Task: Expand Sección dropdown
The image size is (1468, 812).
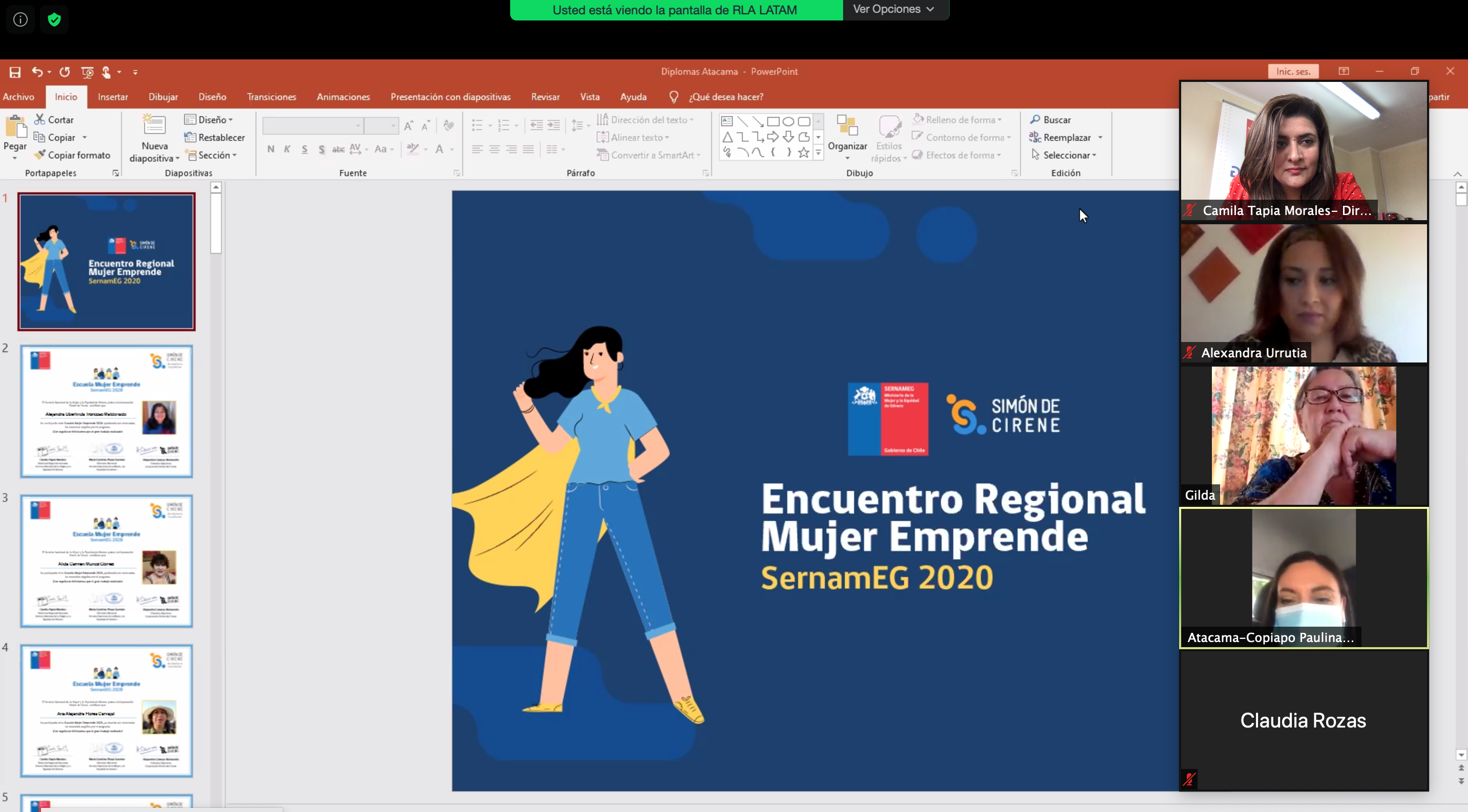Action: point(212,155)
